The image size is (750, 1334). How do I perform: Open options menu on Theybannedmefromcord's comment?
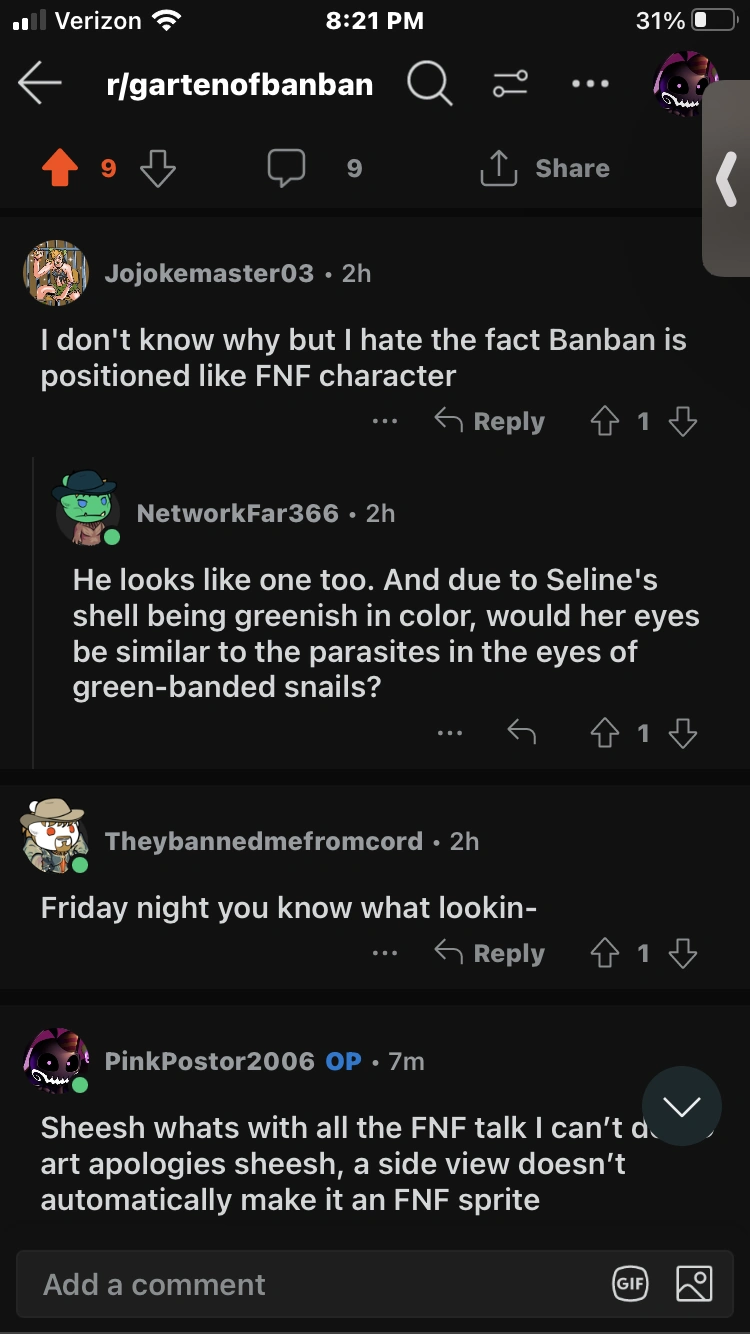click(x=385, y=954)
